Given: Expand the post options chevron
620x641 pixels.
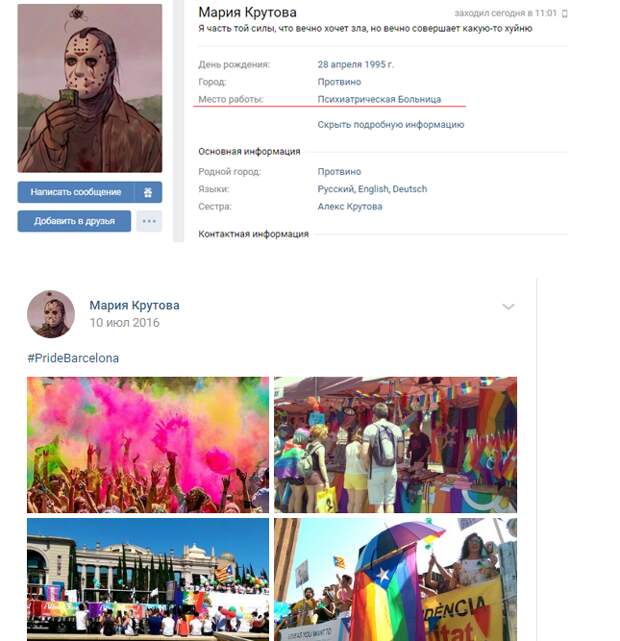Looking at the screenshot, I should 508,307.
